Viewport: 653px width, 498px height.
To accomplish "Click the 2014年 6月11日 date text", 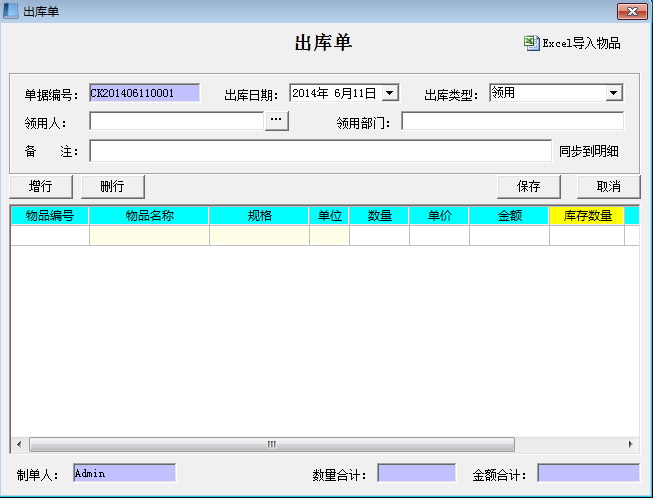I will coord(334,93).
